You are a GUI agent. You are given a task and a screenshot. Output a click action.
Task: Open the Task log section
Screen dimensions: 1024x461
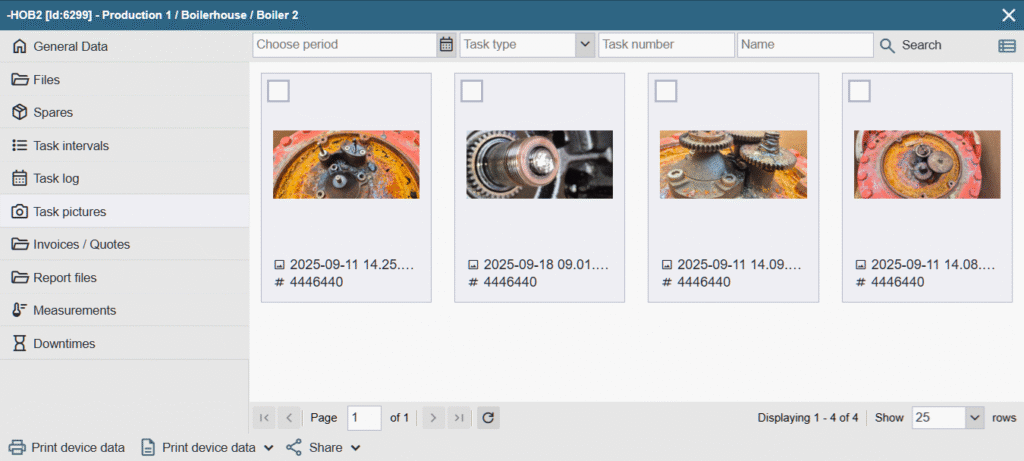coord(56,178)
